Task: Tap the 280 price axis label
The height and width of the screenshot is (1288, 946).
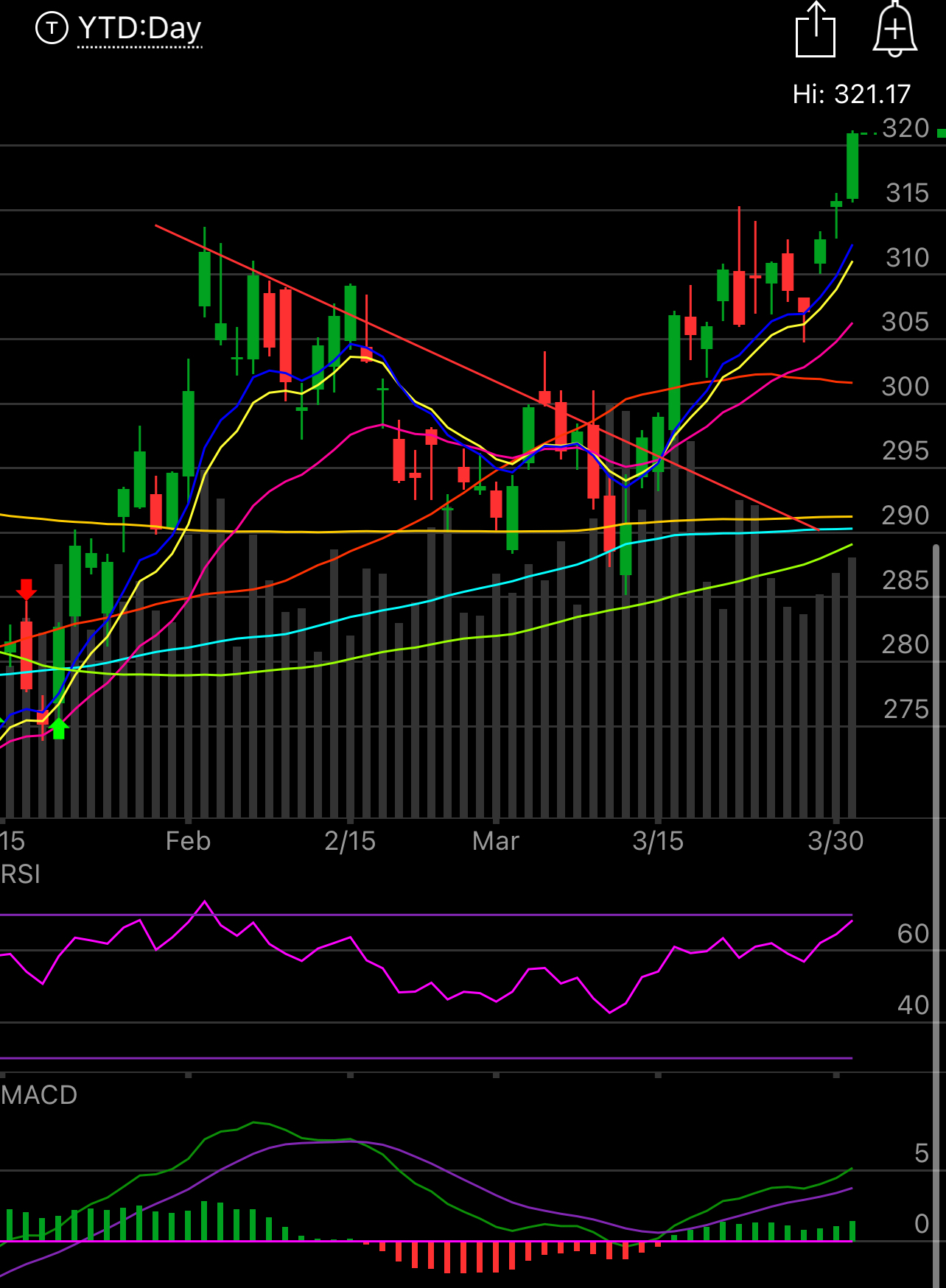Action: 905,644
